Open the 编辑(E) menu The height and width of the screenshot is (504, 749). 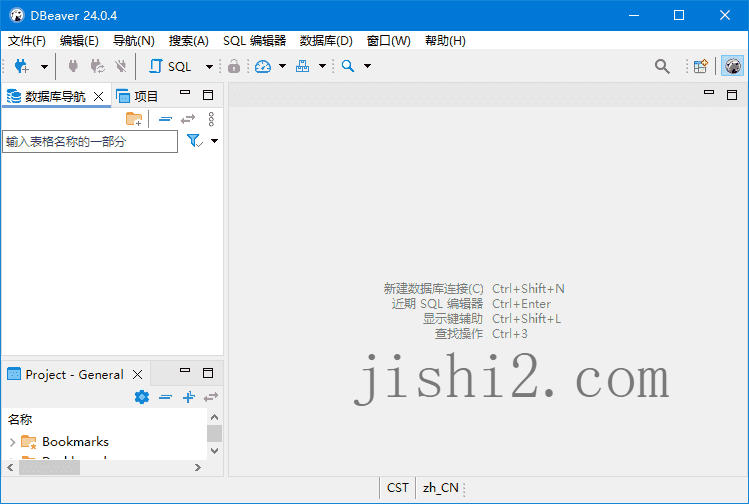79,41
